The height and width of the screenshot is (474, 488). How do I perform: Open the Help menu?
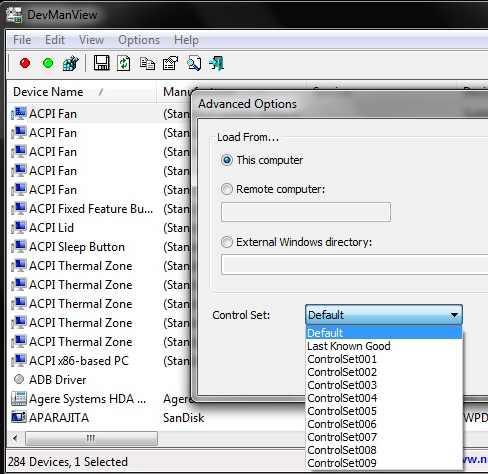[x=186, y=40]
